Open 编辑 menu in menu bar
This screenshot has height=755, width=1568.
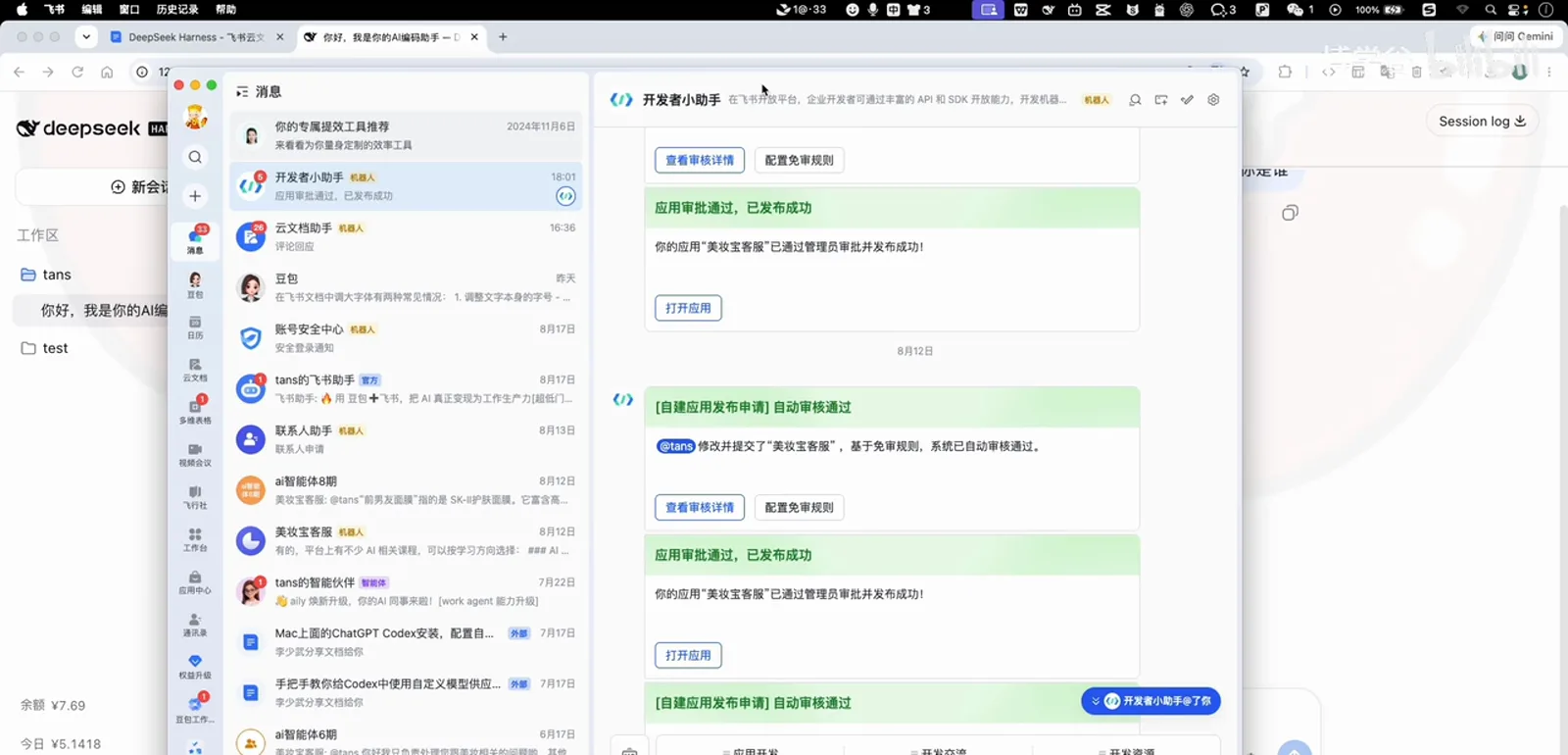pos(91,10)
